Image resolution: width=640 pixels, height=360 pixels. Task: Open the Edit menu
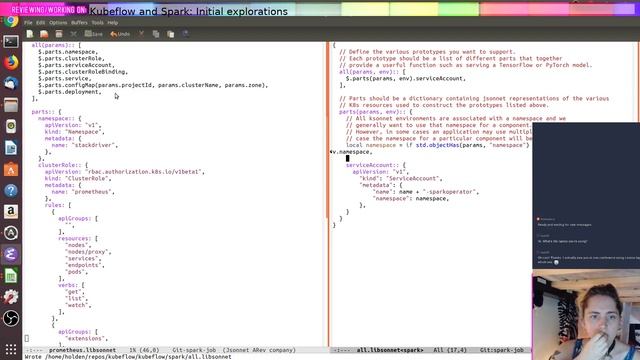40,23
